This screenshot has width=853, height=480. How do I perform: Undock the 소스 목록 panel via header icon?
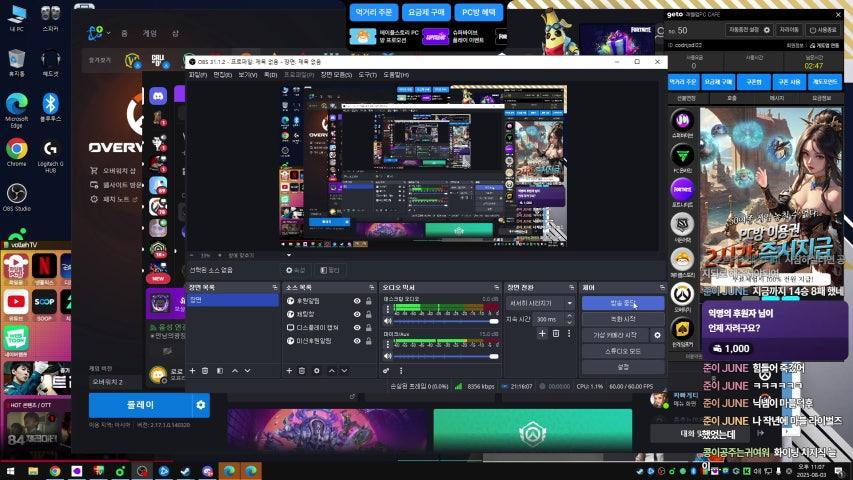tap(372, 287)
